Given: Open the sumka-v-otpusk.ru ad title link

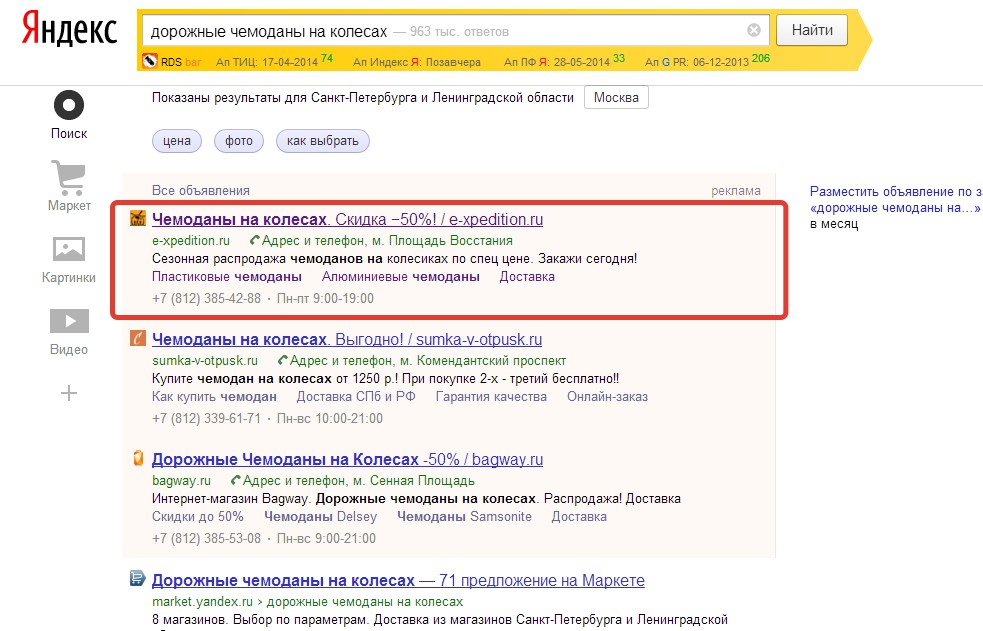Looking at the screenshot, I should pyautogui.click(x=347, y=340).
